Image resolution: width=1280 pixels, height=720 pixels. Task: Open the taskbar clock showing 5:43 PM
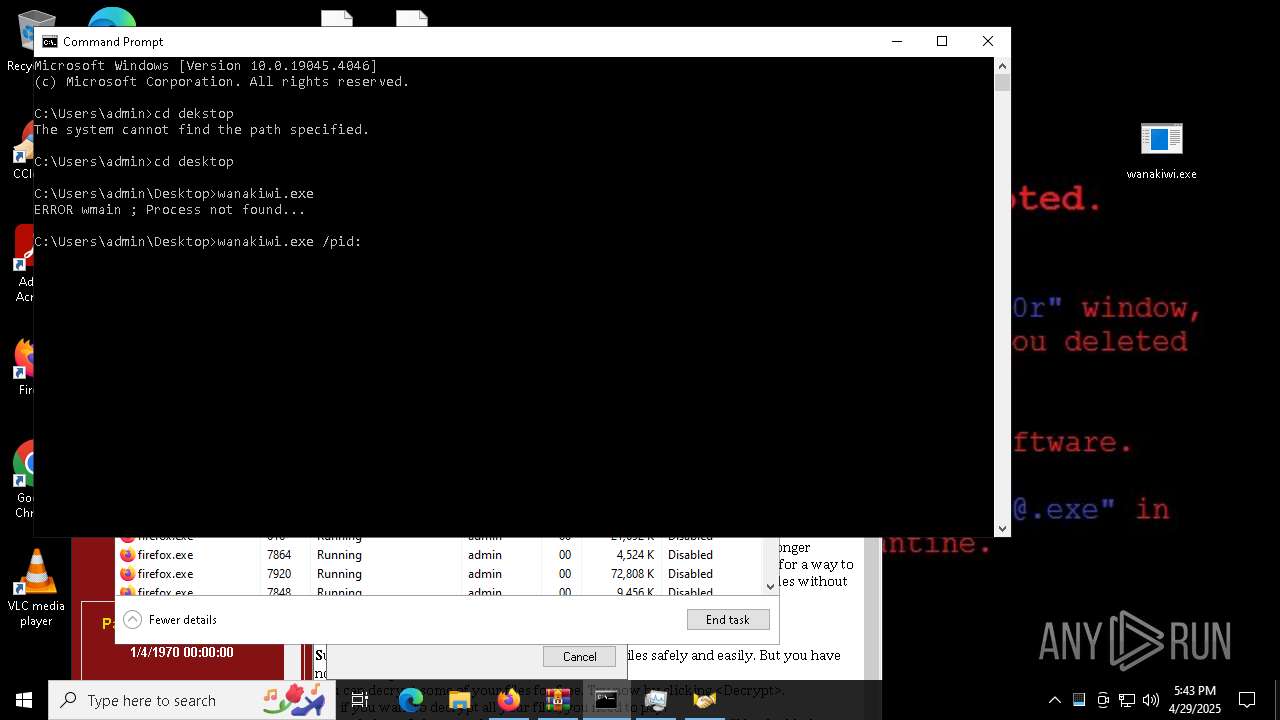click(x=1195, y=700)
